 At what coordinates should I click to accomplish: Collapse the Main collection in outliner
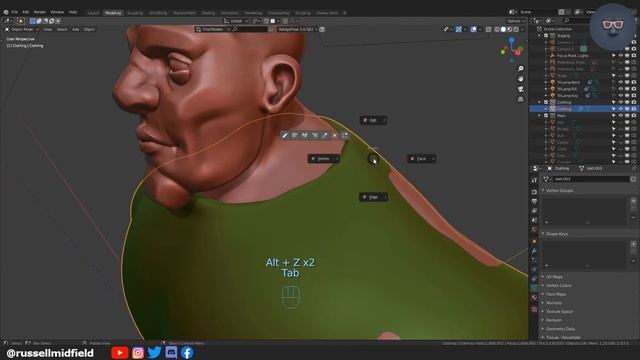coord(540,116)
